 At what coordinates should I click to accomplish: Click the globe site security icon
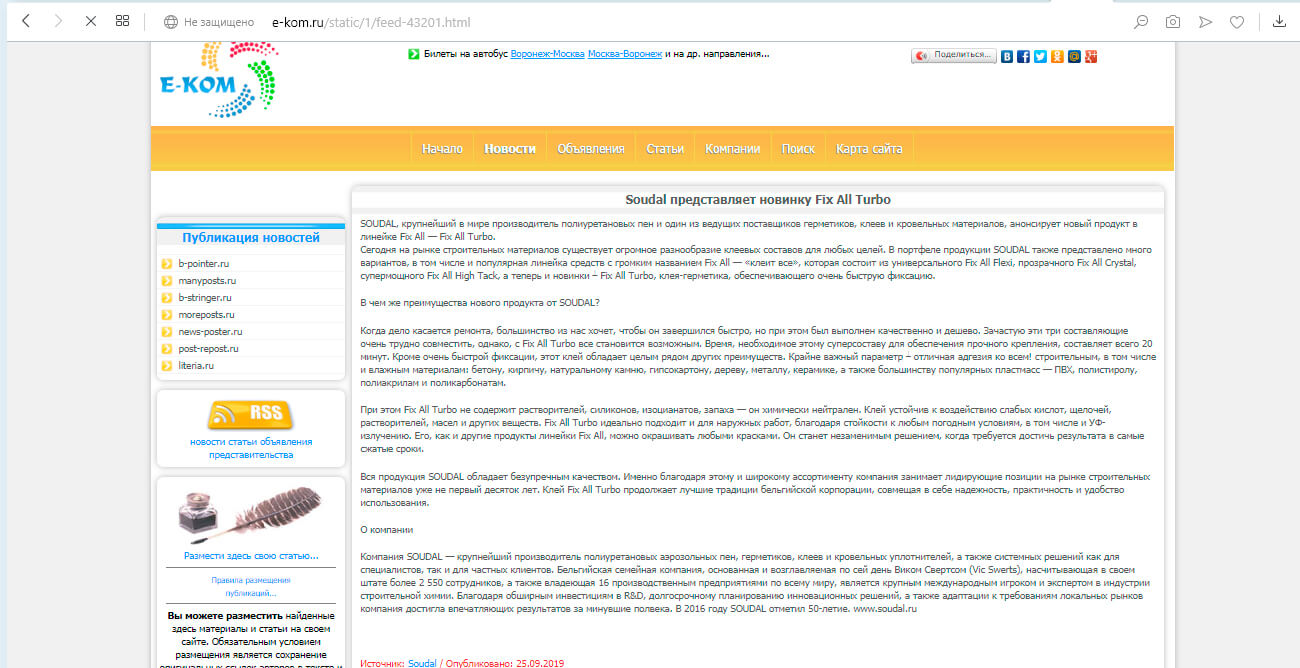click(x=171, y=22)
